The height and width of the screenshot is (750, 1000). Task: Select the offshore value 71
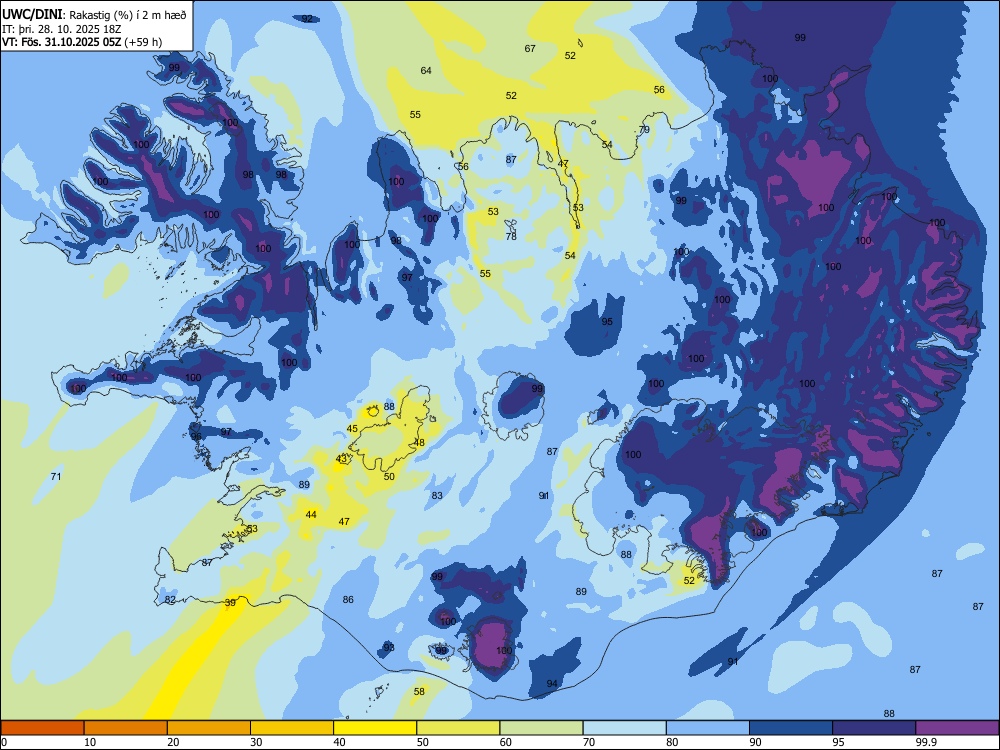[x=56, y=476]
